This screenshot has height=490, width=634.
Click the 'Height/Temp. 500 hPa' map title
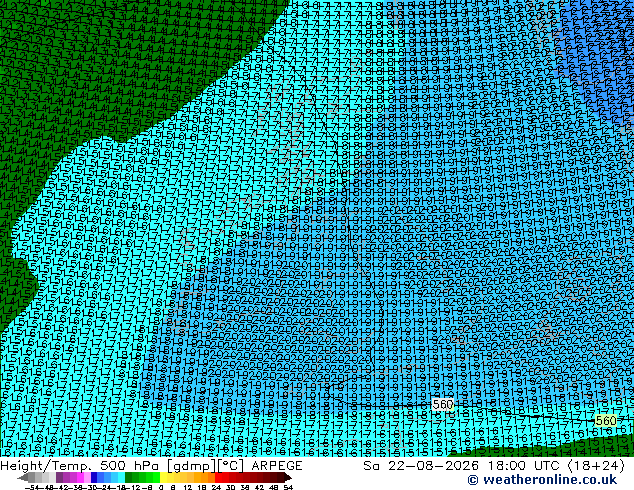[x=81, y=466]
